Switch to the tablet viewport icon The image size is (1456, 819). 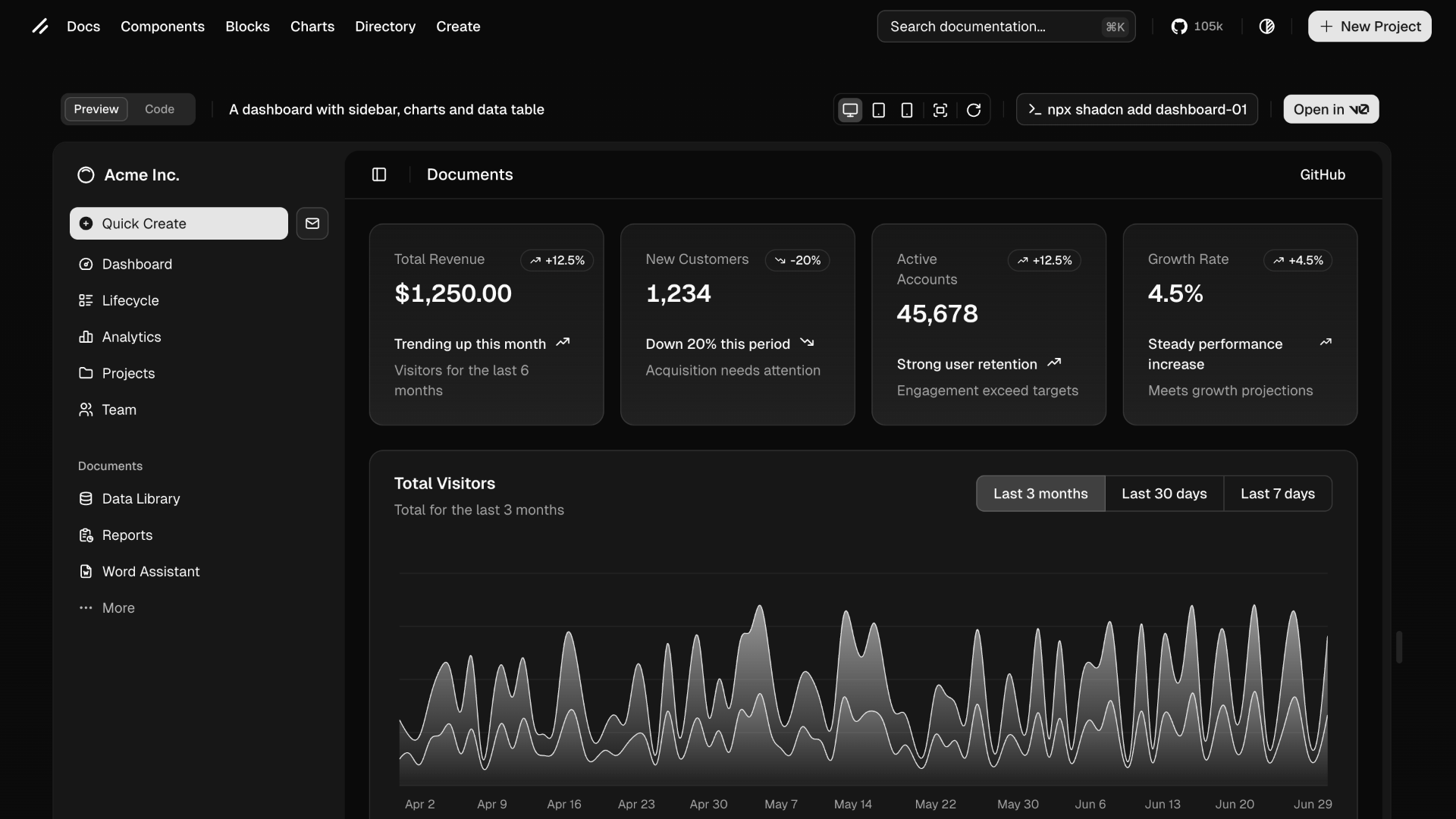click(878, 110)
